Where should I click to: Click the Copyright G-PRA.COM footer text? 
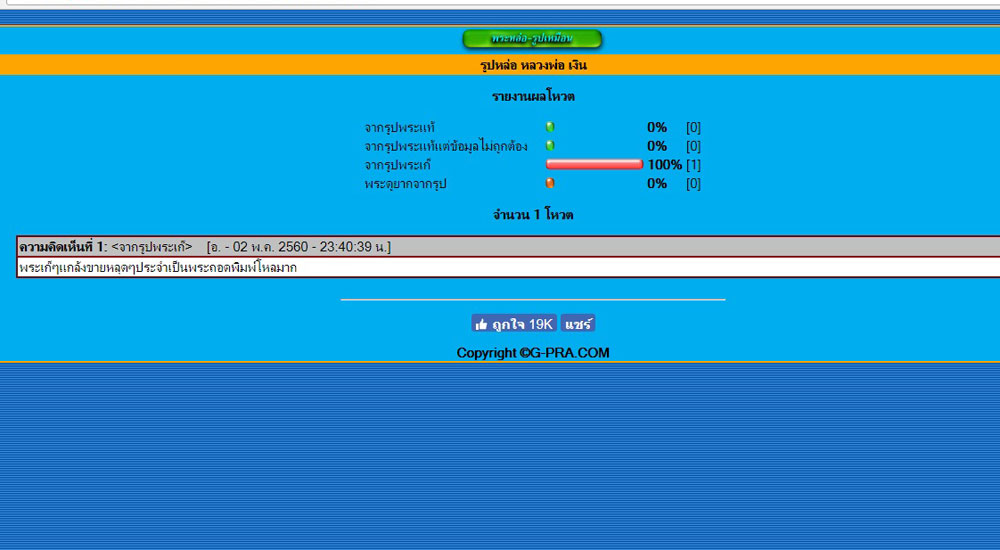coord(533,353)
